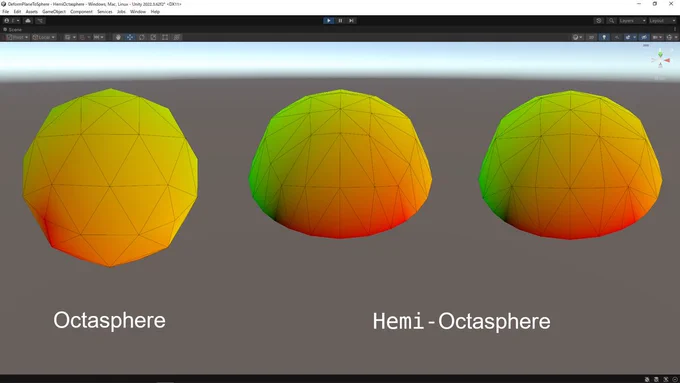This screenshot has width=680, height=383.
Task: Open the Scene view more options menu
Action: point(675,29)
